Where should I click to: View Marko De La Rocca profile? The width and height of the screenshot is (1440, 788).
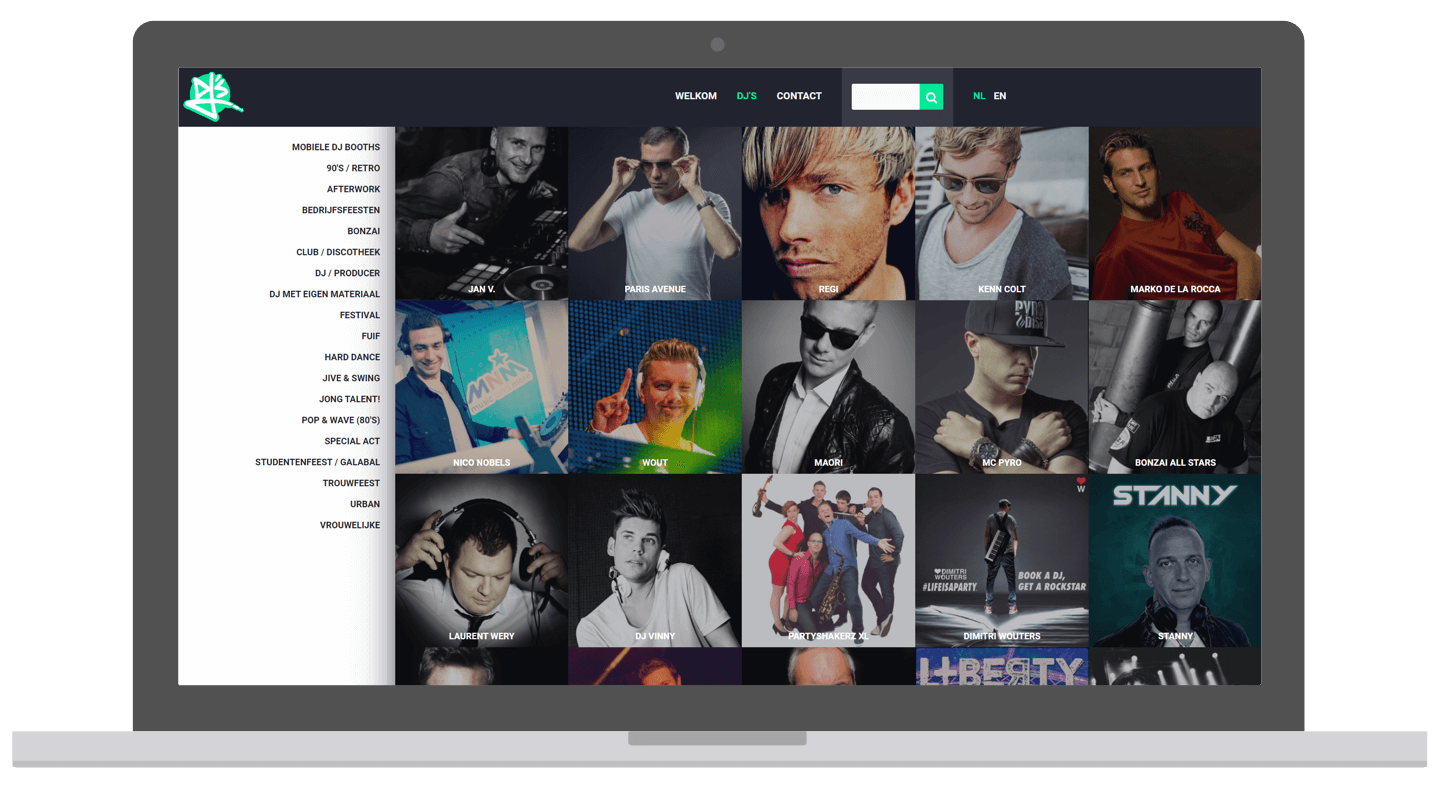[1175, 213]
